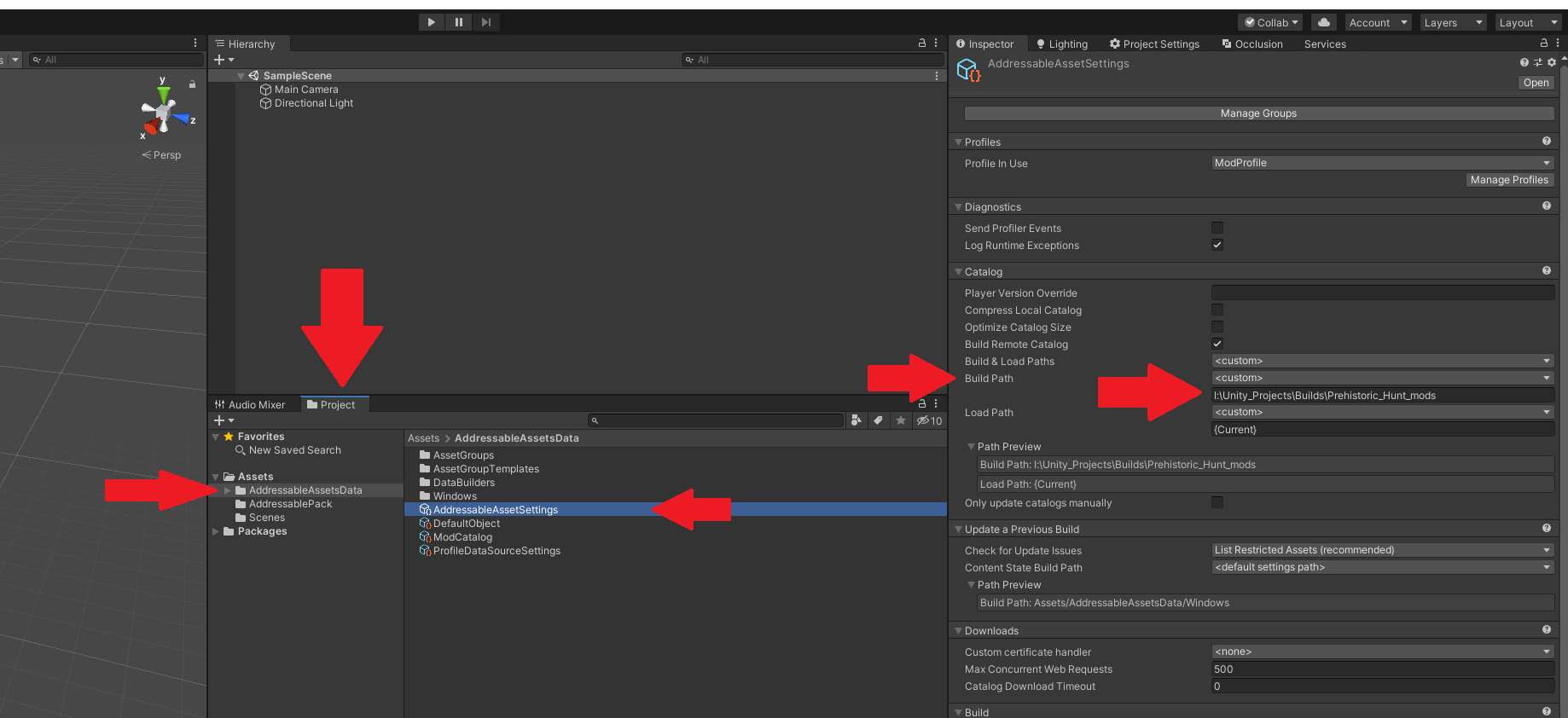The height and width of the screenshot is (718, 1568).
Task: Uncheck Build Remote Catalog
Action: (x=1217, y=344)
